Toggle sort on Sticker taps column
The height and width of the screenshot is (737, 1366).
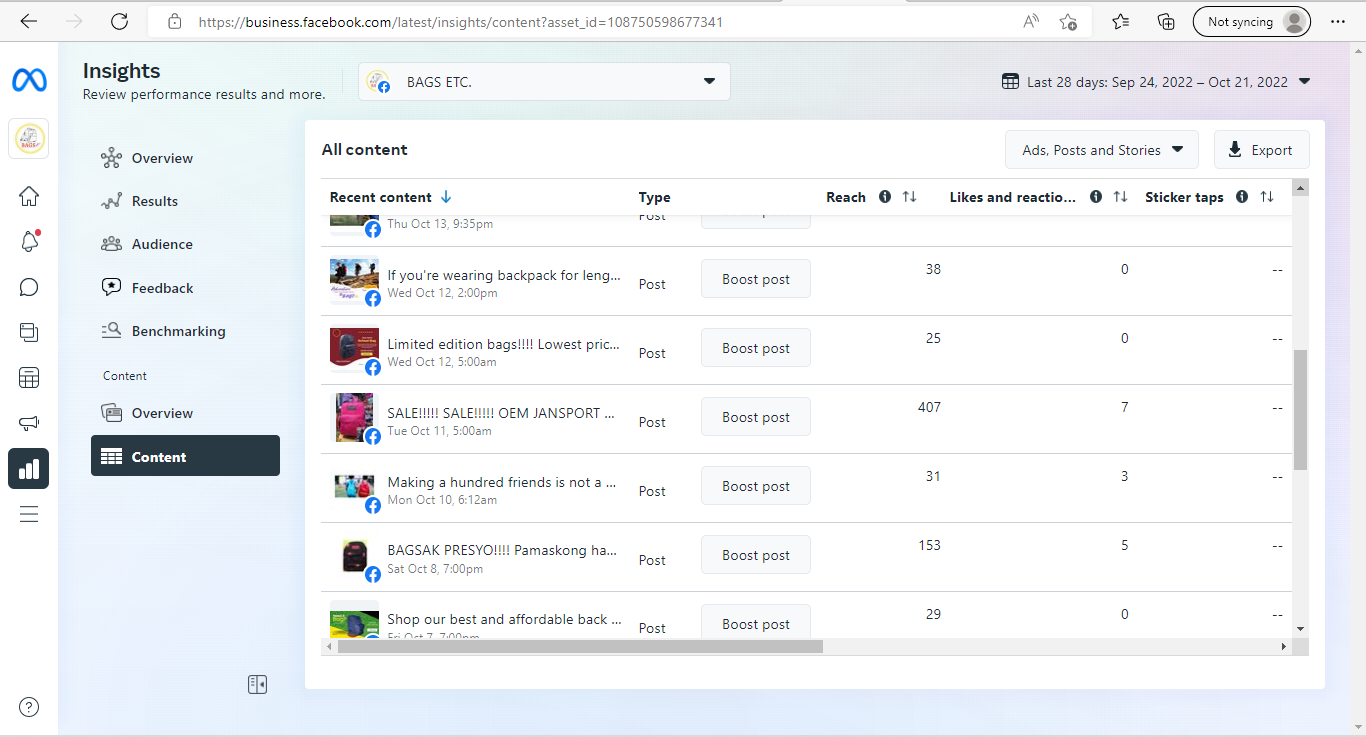pyautogui.click(x=1267, y=197)
